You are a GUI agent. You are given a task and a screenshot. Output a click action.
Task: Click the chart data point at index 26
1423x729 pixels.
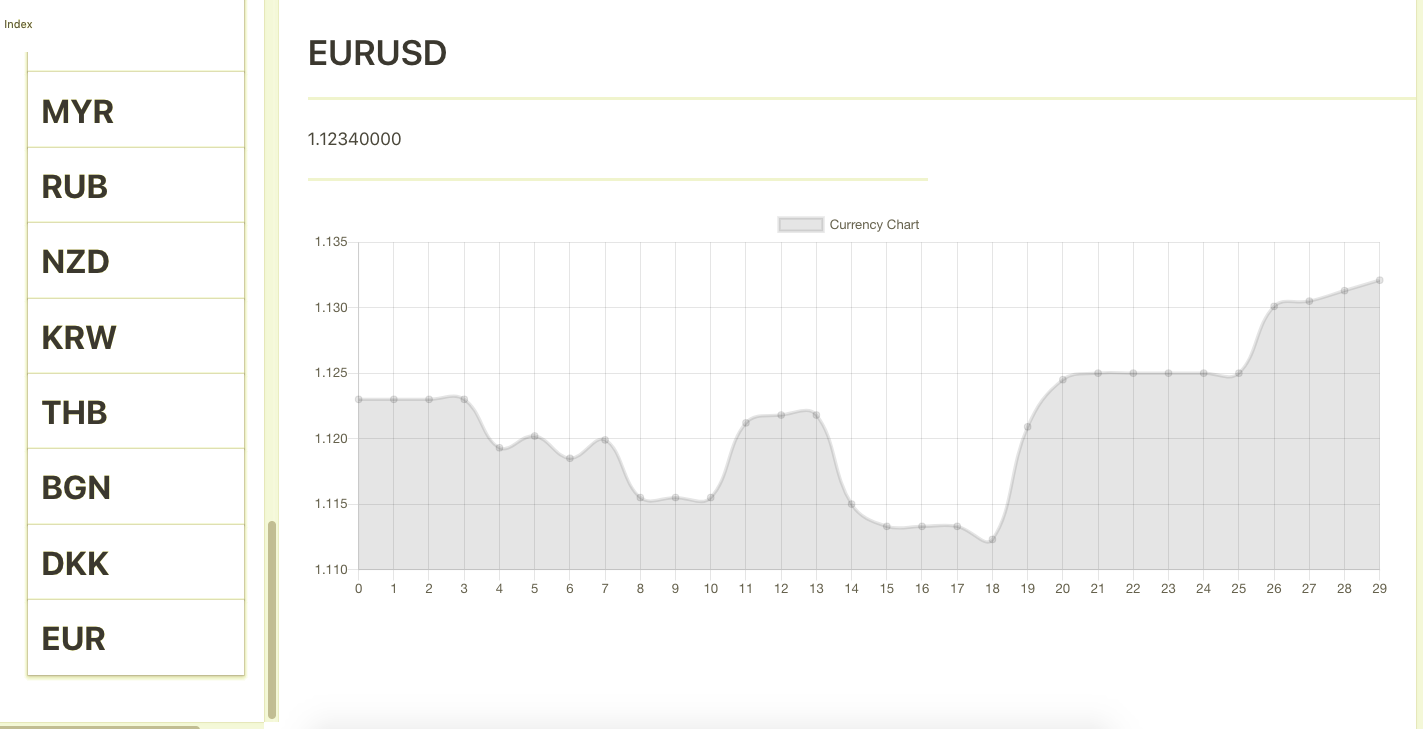1274,306
